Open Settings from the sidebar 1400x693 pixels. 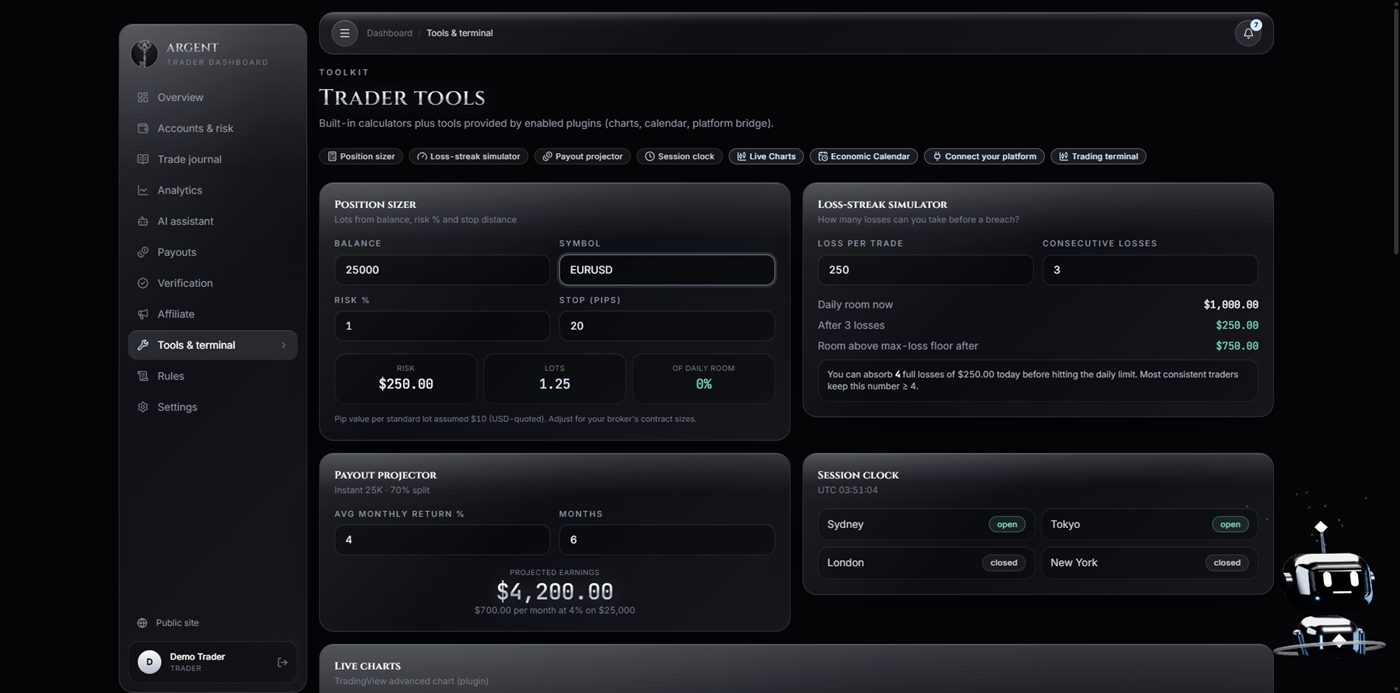(213, 407)
